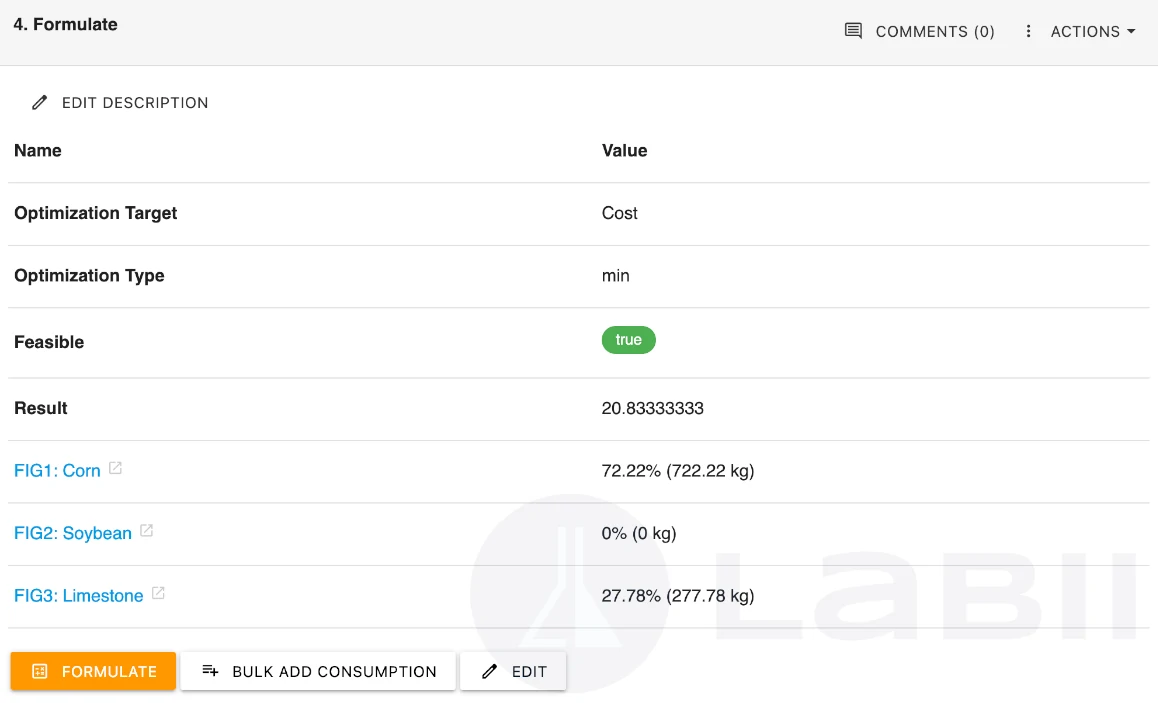Click the list-plus icon on BULK ADD CONSUMPTION
This screenshot has height=703, width=1158.
211,671
